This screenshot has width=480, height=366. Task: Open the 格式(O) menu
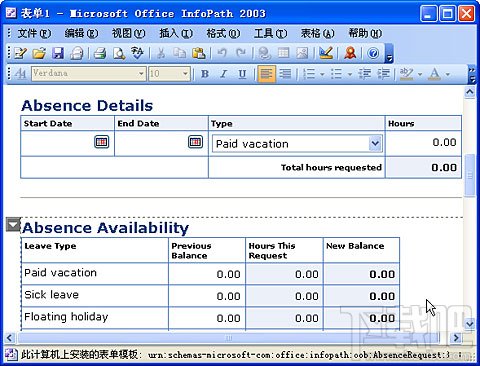(x=223, y=33)
